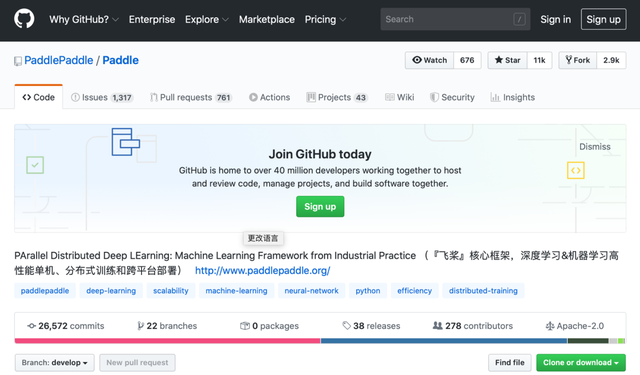The image size is (640, 375).
Task: Dismiss the Join GitHub banner
Action: coord(595,147)
